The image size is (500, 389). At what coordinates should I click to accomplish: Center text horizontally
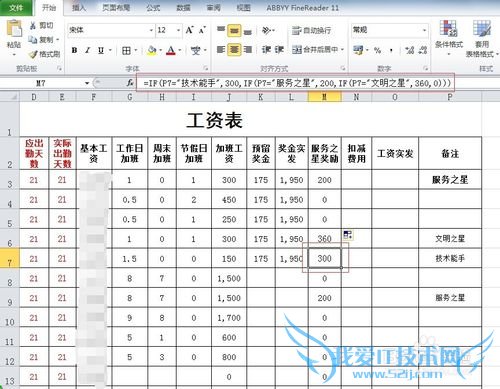pyautogui.click(x=234, y=50)
